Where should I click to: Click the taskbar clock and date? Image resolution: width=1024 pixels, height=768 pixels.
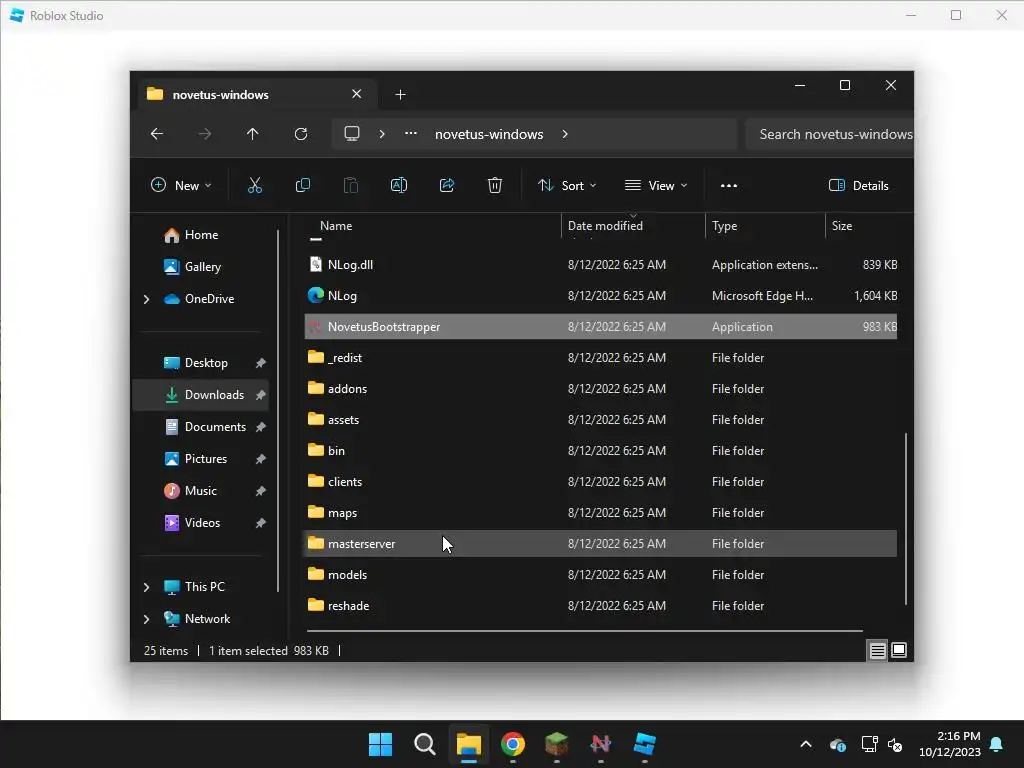(x=950, y=744)
